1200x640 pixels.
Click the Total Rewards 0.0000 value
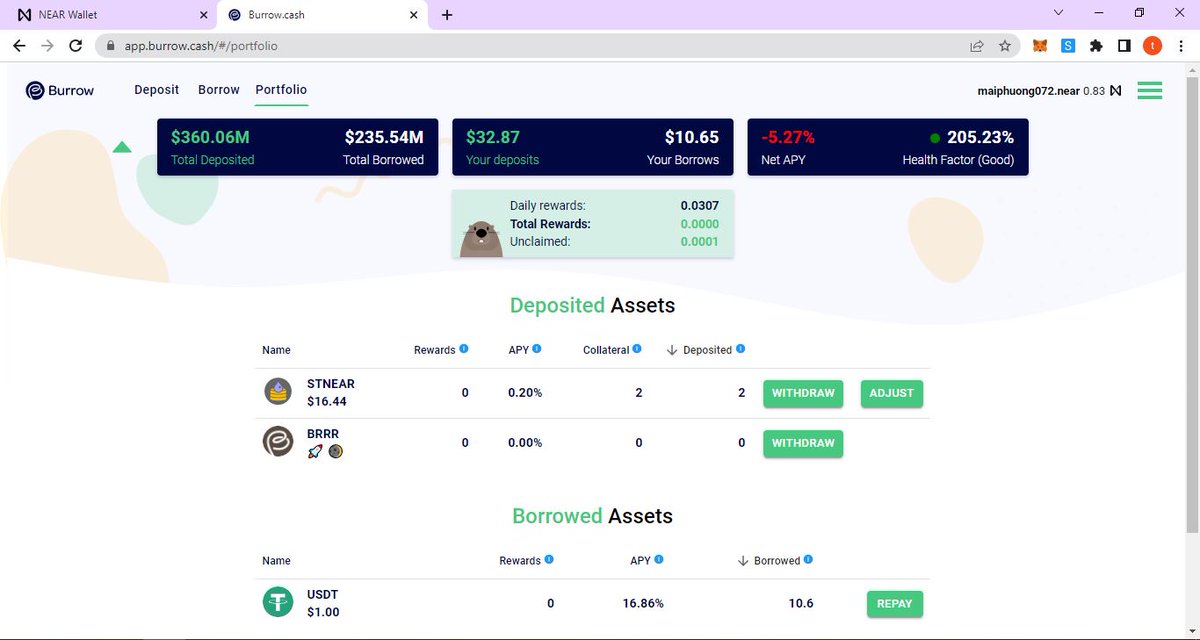pos(700,224)
